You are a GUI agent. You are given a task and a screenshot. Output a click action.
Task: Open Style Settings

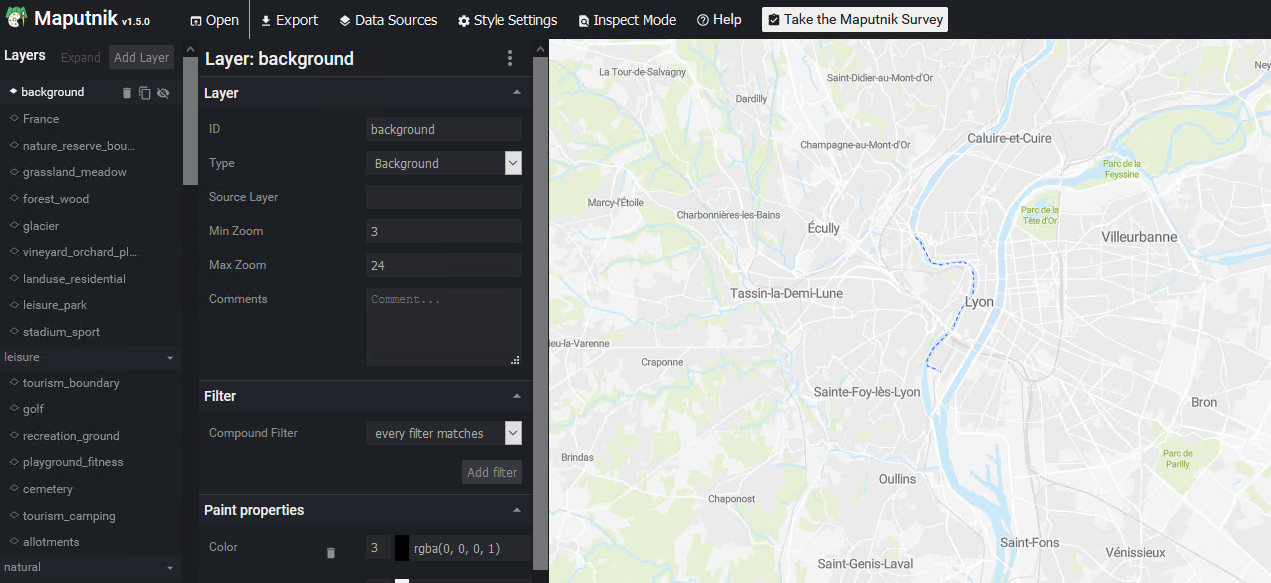pos(507,20)
